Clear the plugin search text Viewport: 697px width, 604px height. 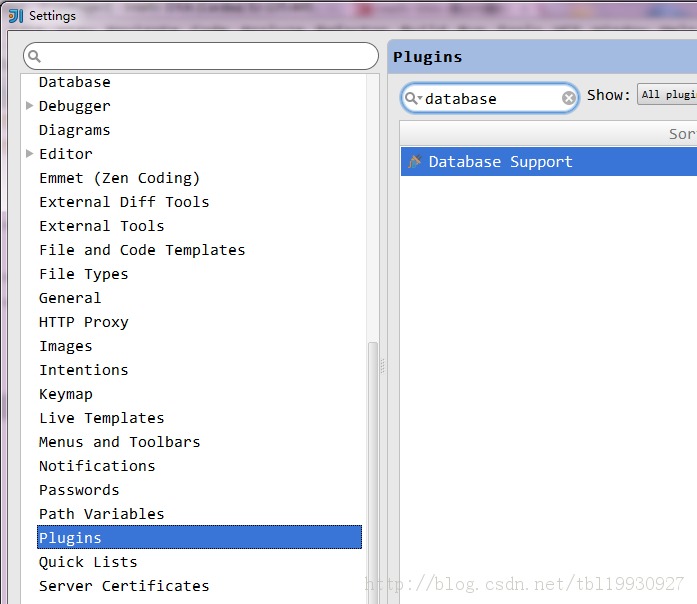(x=569, y=98)
